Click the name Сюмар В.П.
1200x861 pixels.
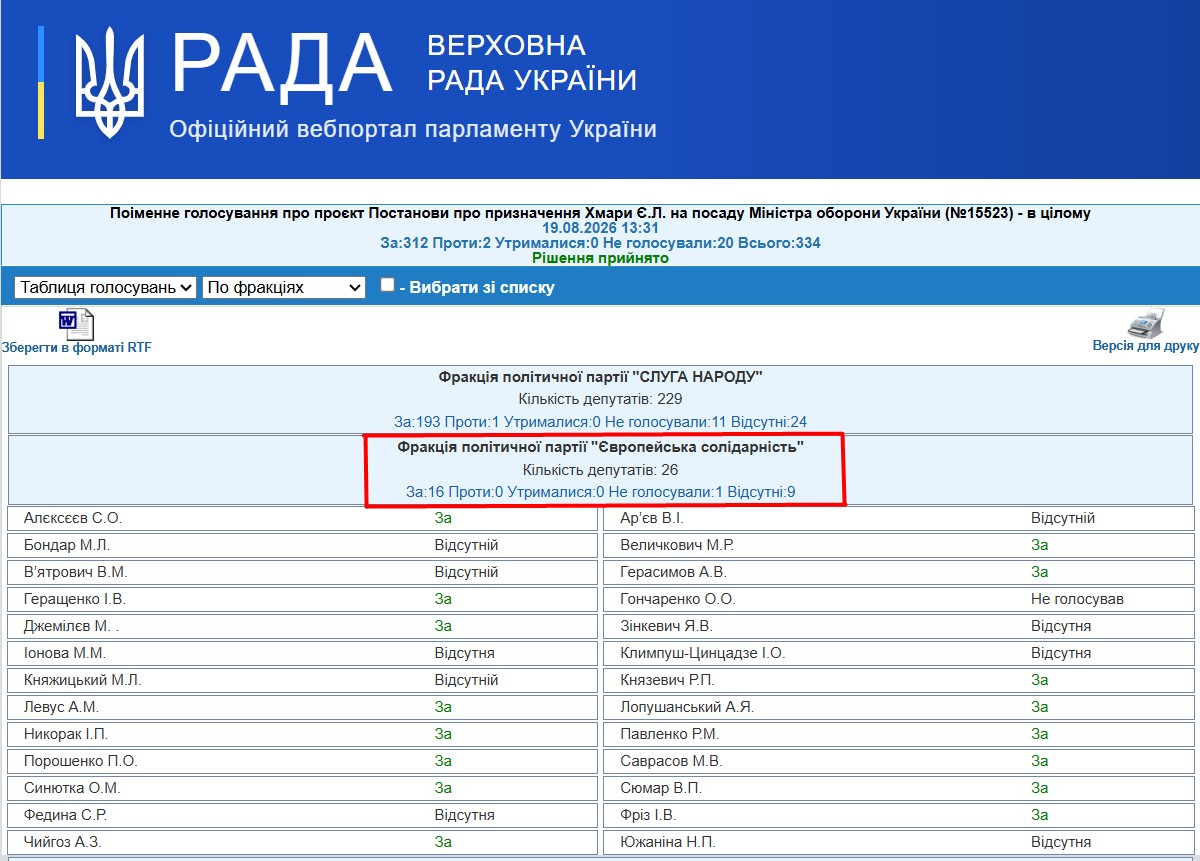click(x=661, y=788)
